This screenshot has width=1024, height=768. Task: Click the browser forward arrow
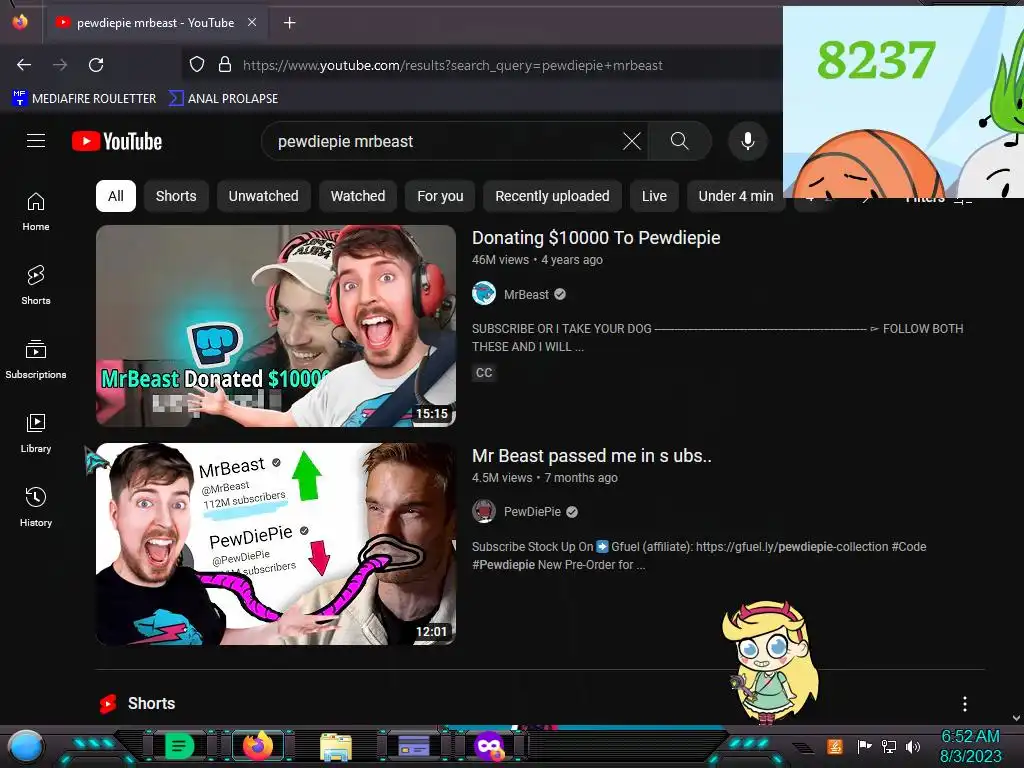pyautogui.click(x=60, y=65)
